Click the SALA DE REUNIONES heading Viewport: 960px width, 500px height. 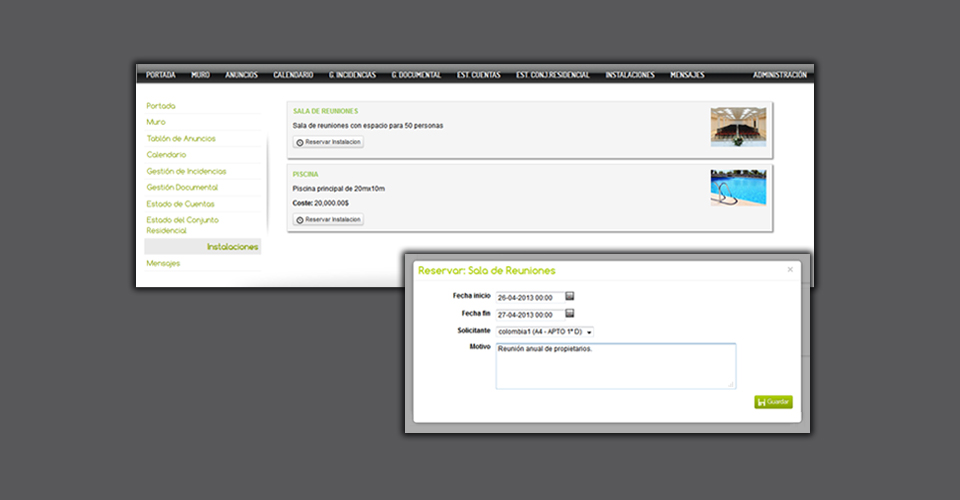coord(326,111)
